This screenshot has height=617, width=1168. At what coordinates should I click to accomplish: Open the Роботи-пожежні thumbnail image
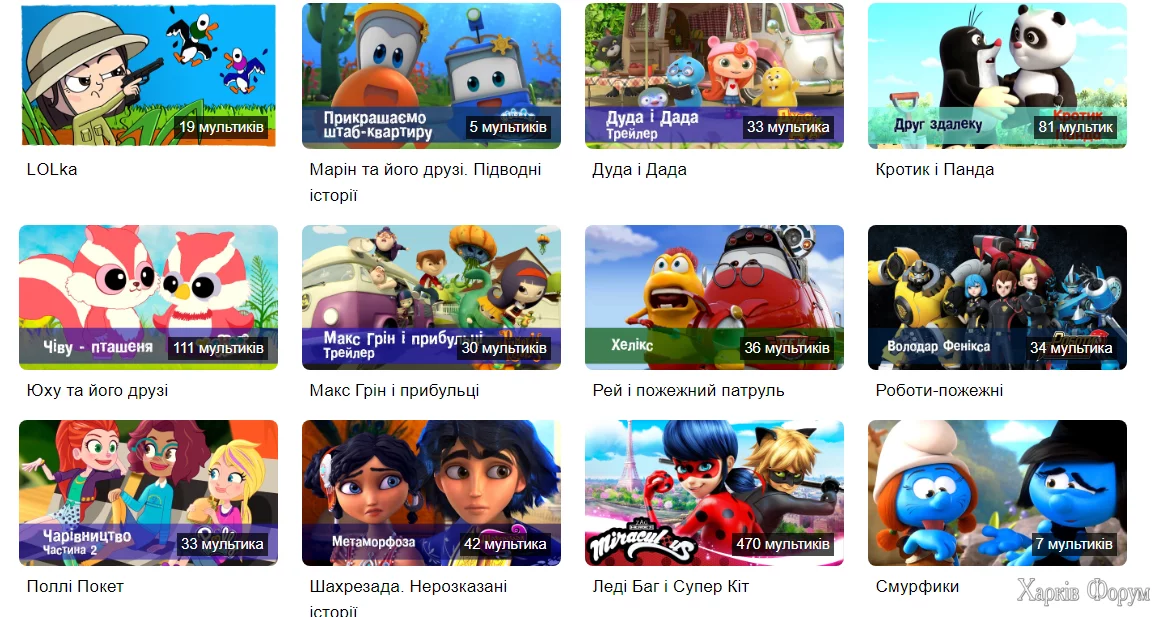point(997,297)
